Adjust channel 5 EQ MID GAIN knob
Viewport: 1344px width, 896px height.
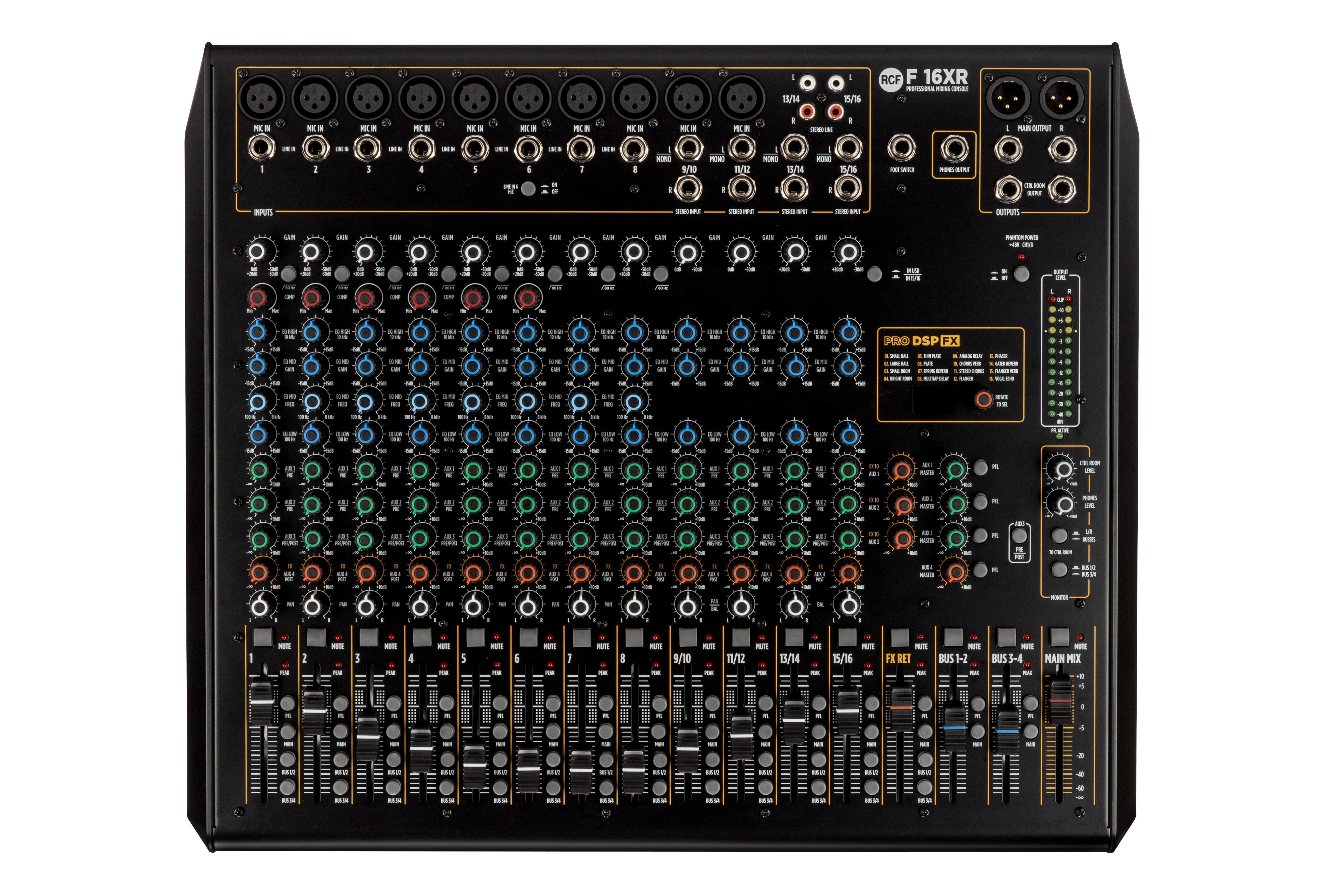[473, 366]
